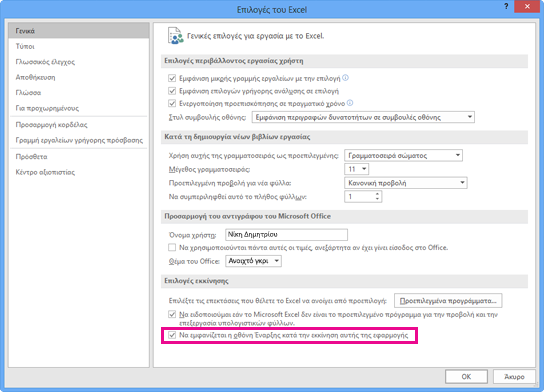Toggle Εμφάνιση μικρής γραμμής εργαλείων checkbox
This screenshot has width=544, height=392.
pyautogui.click(x=172, y=78)
